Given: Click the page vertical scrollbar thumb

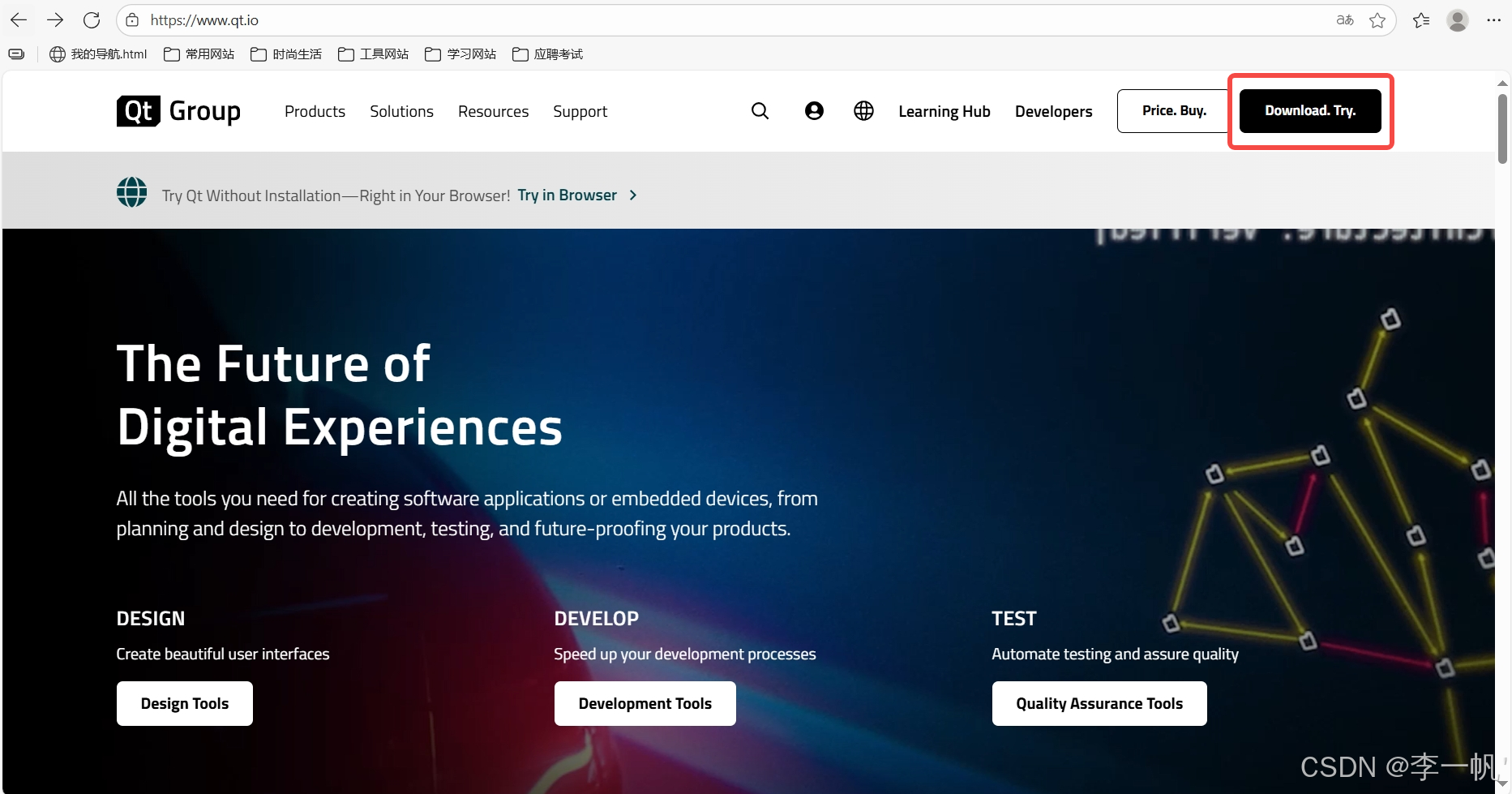Looking at the screenshot, I should click(x=1502, y=128).
